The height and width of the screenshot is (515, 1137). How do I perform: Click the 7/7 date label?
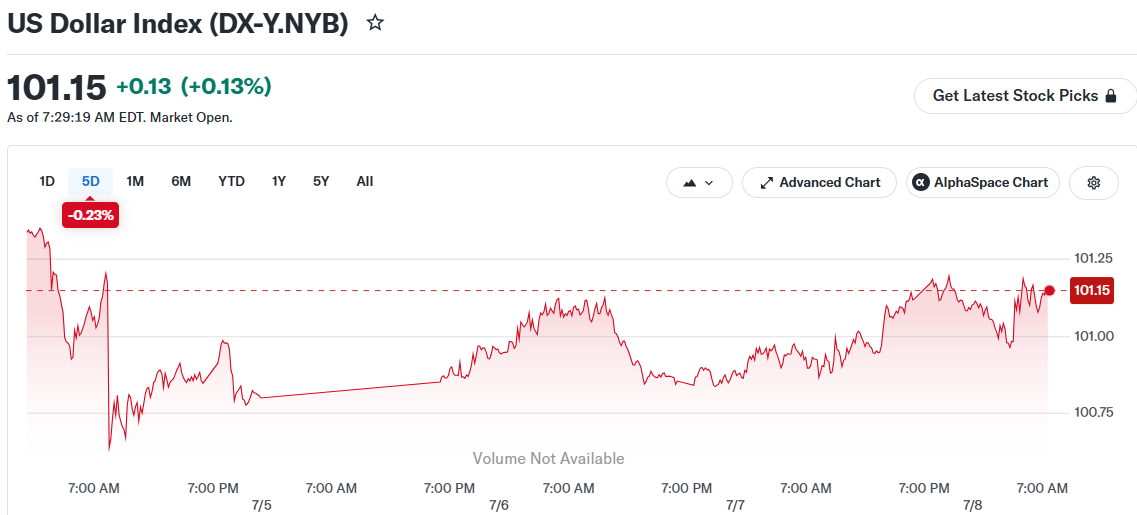735,504
